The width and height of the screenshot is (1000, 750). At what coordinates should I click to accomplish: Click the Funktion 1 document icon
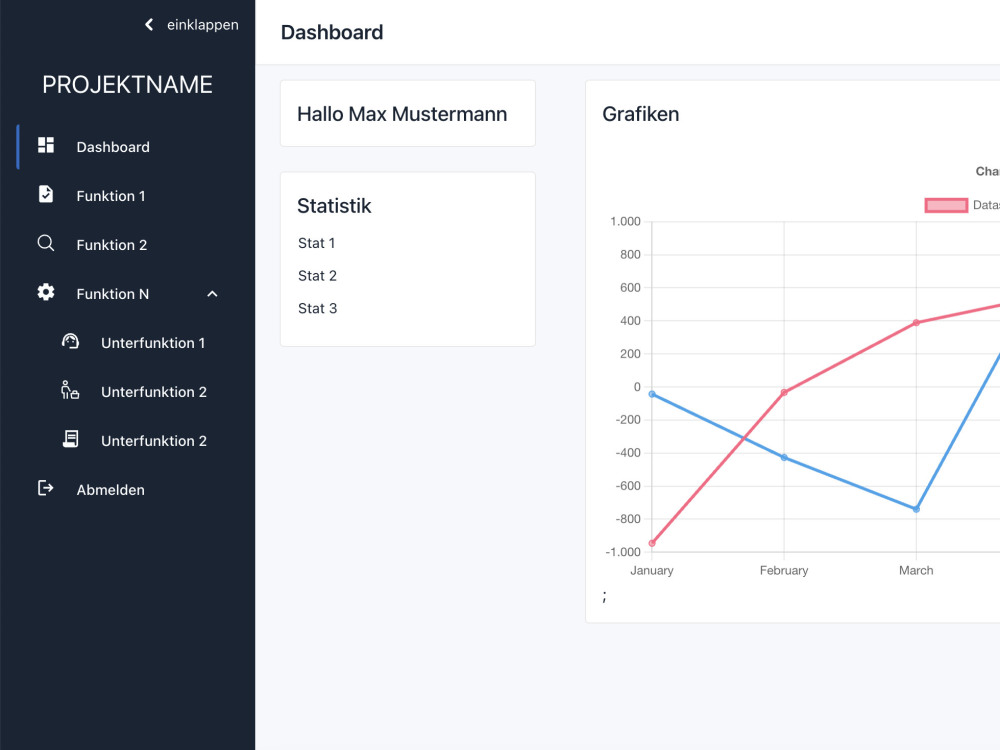pyautogui.click(x=46, y=194)
